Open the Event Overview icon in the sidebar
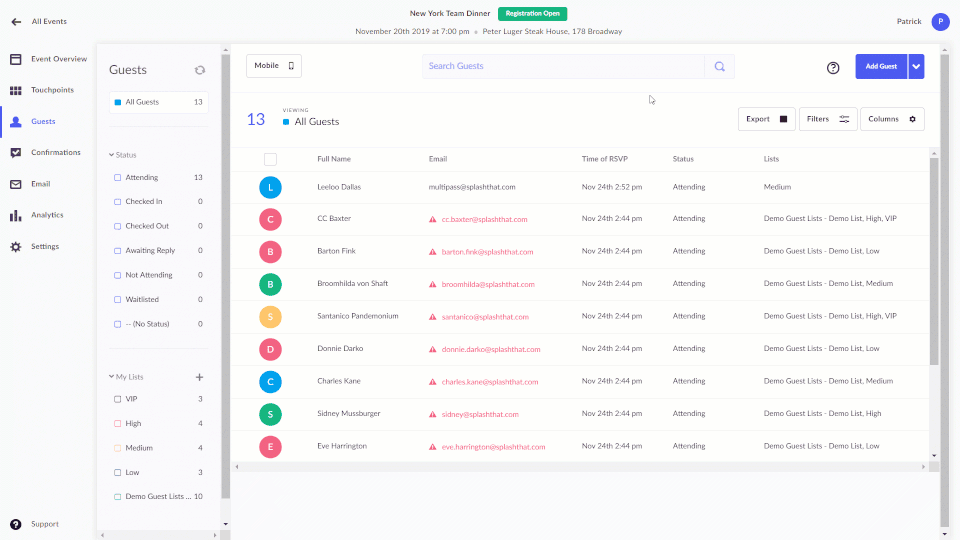Screen dimensions: 960x540 click(16, 59)
